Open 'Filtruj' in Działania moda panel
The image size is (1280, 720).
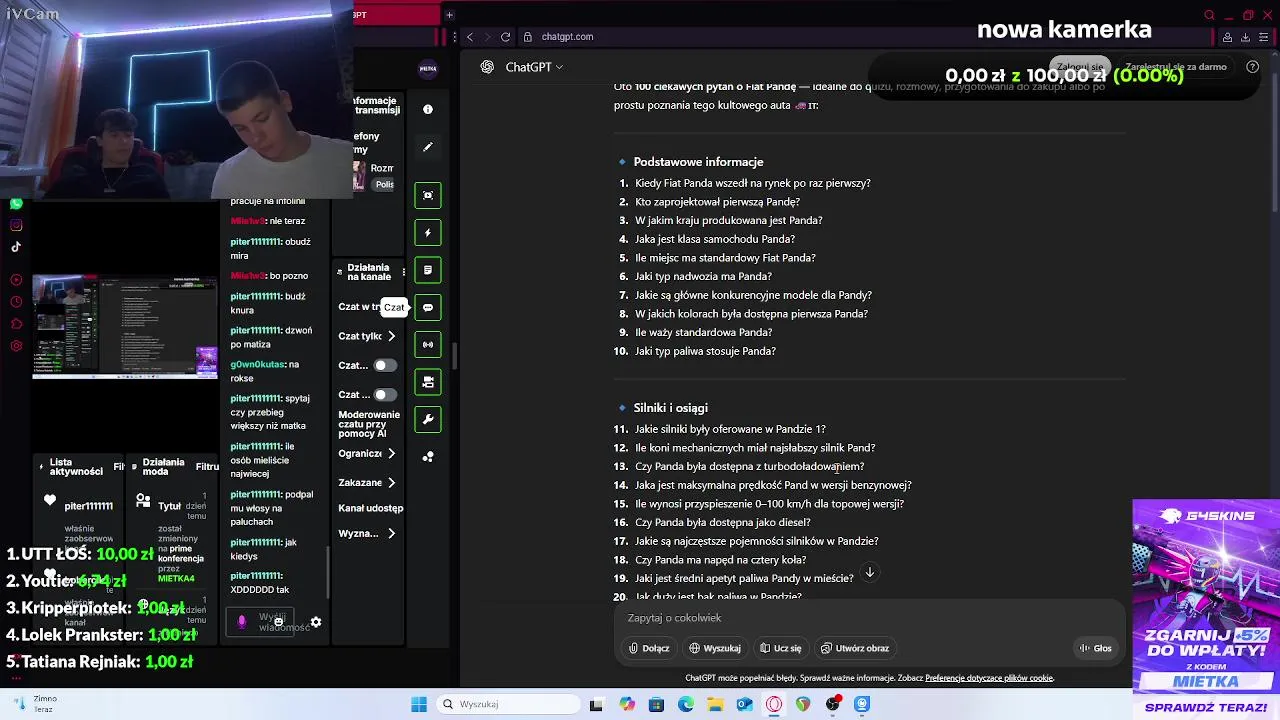tap(207, 466)
